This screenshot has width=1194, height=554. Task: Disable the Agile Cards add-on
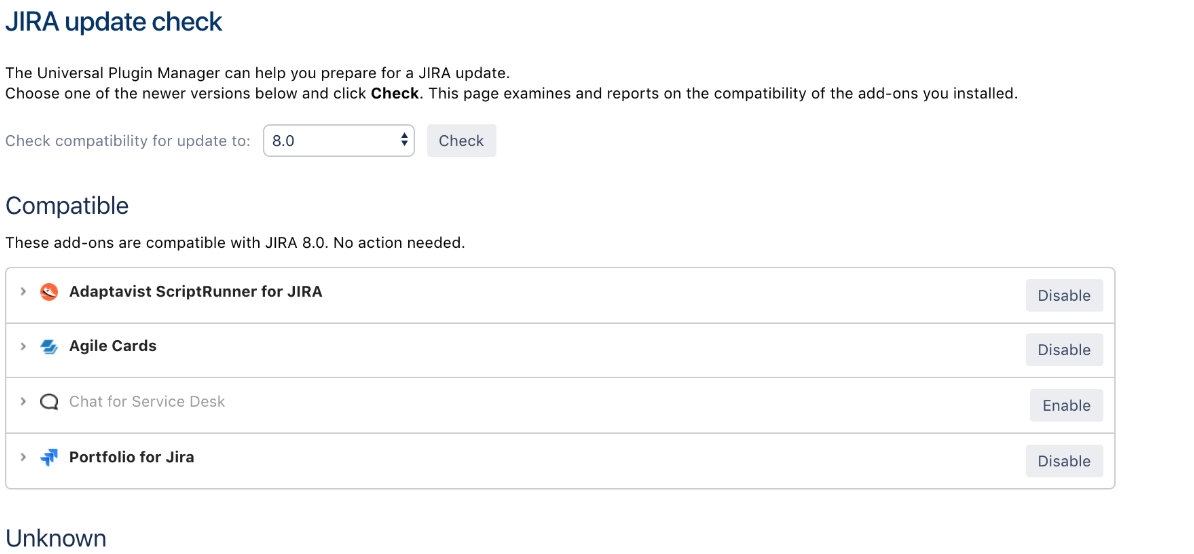[1064, 350]
